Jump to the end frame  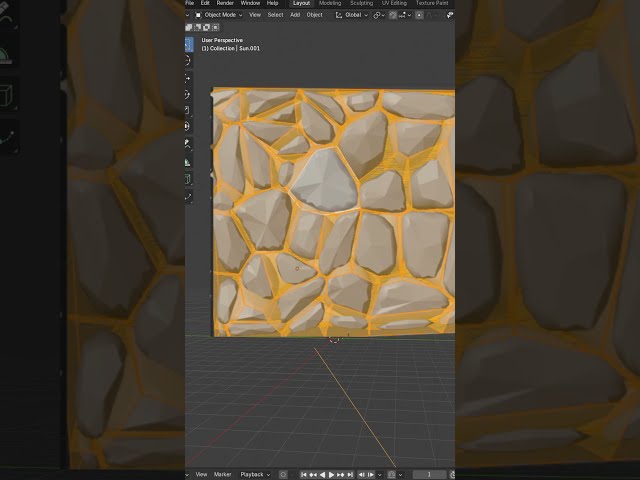coord(350,475)
